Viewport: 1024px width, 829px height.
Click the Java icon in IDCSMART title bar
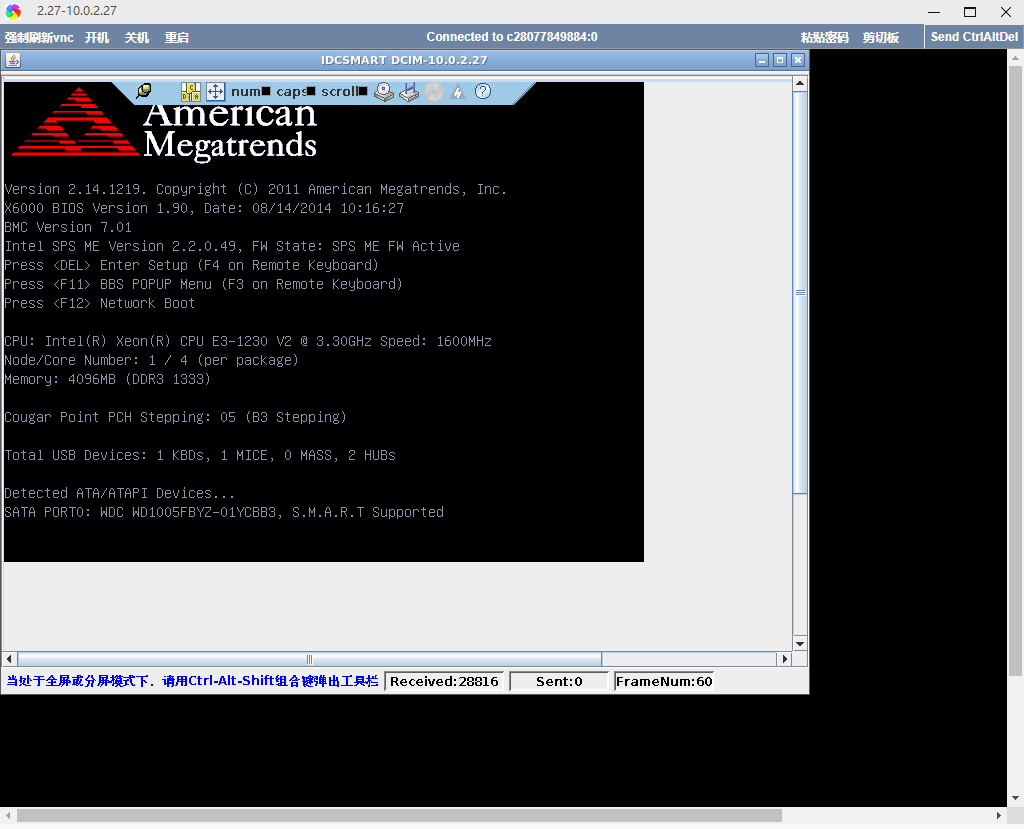[x=13, y=60]
